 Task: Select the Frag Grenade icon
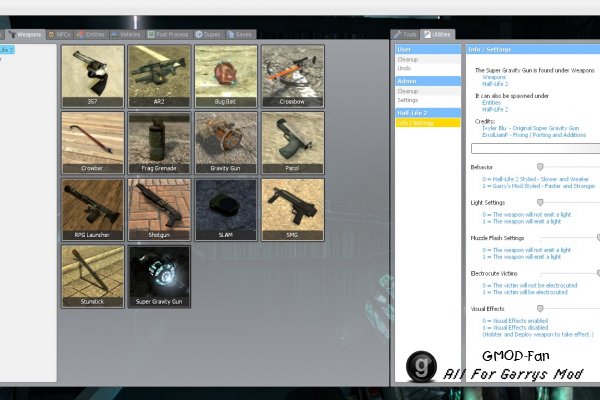159,143
